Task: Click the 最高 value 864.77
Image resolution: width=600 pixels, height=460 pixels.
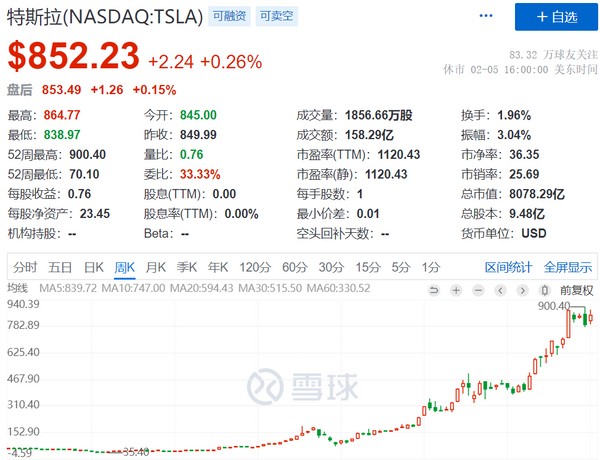Action: pyautogui.click(x=62, y=115)
